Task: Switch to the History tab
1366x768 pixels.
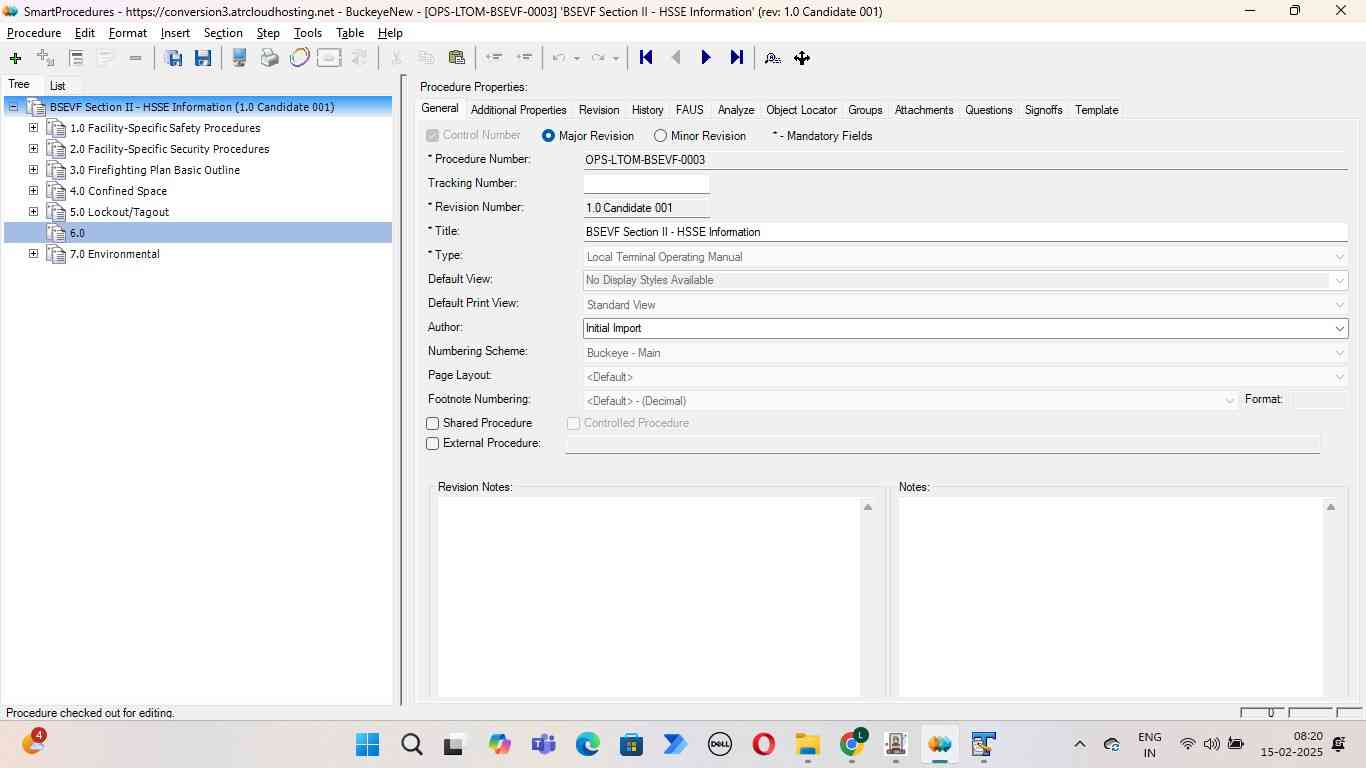Action: (x=647, y=110)
